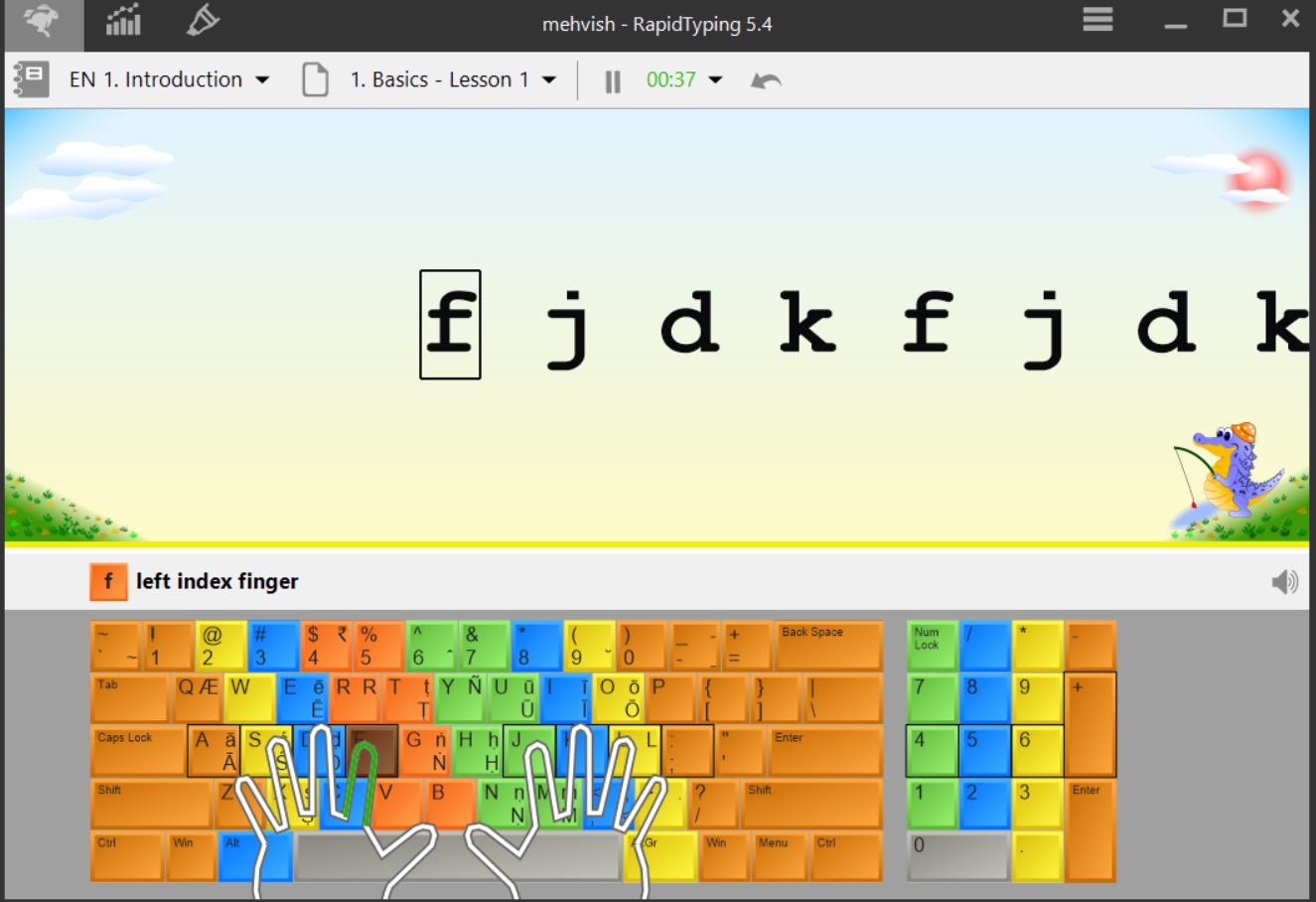1316x902 pixels.
Task: Click the notebook course icon
Action: point(30,79)
